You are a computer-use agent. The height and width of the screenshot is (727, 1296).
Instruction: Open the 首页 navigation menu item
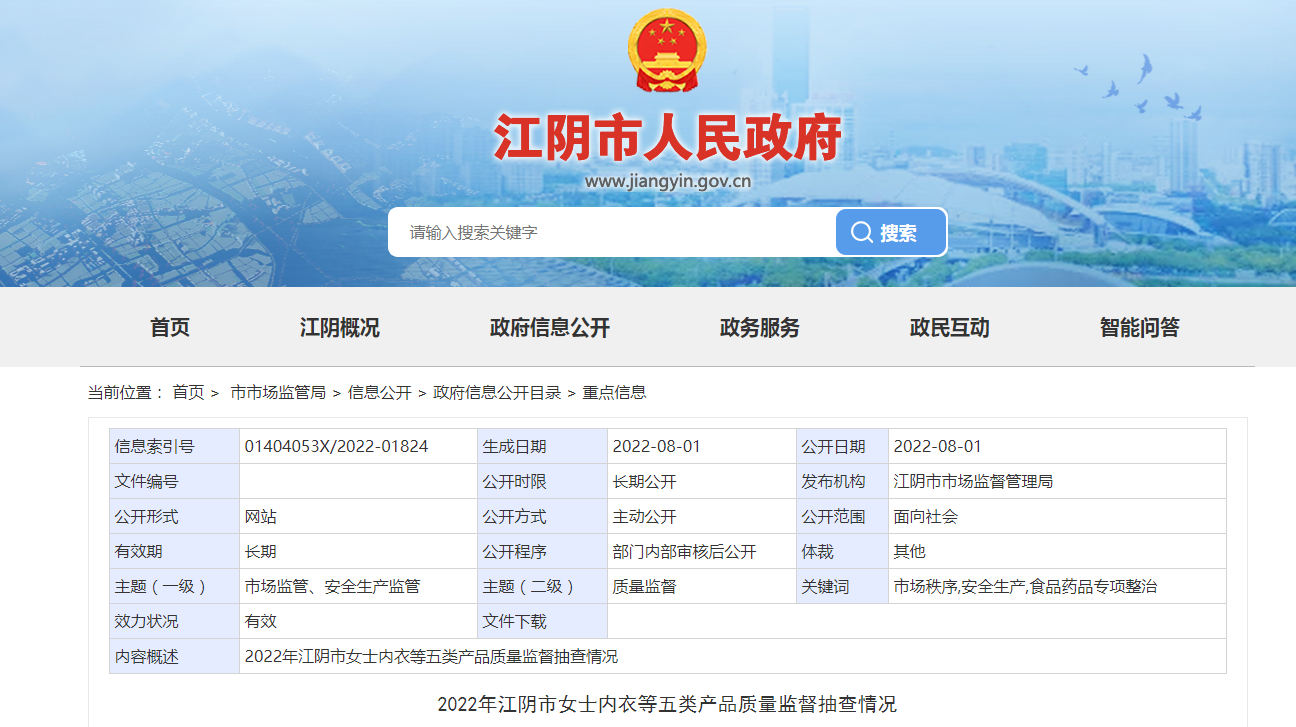(170, 327)
